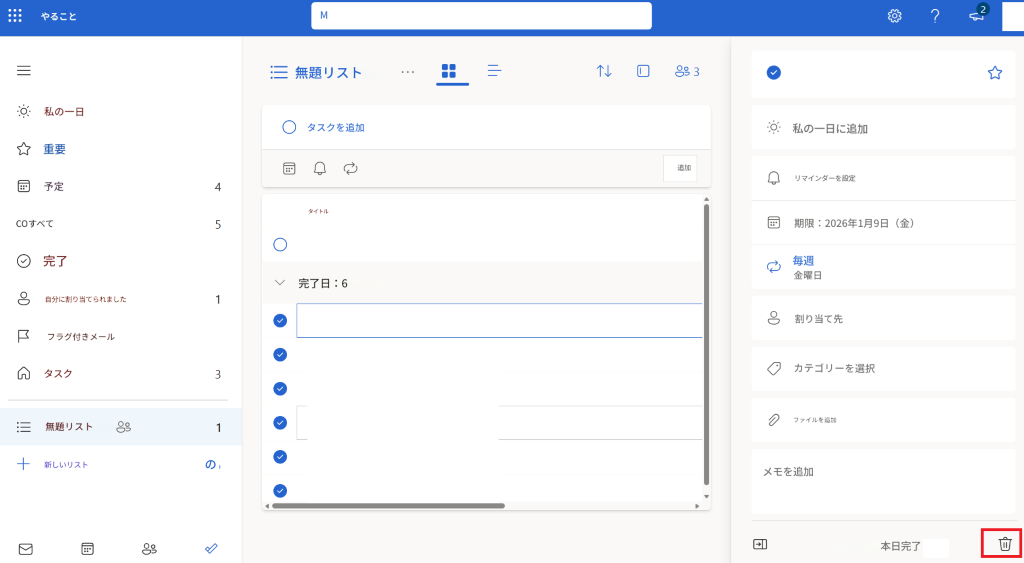Click the 追加 button

pos(680,168)
